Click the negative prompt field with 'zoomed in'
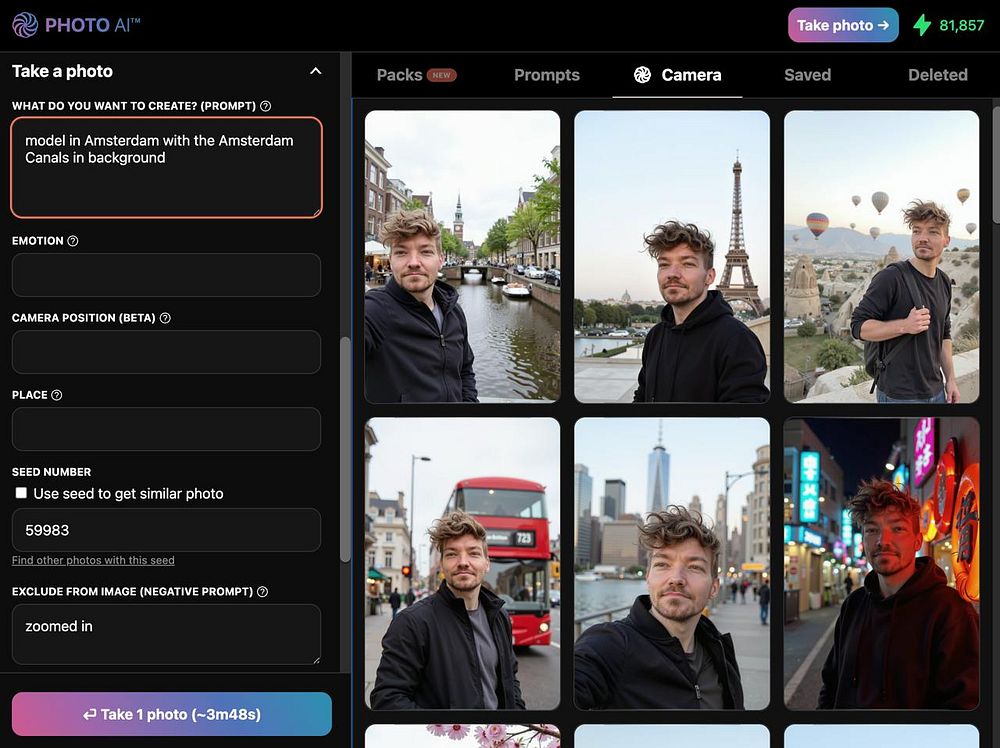 [166, 634]
